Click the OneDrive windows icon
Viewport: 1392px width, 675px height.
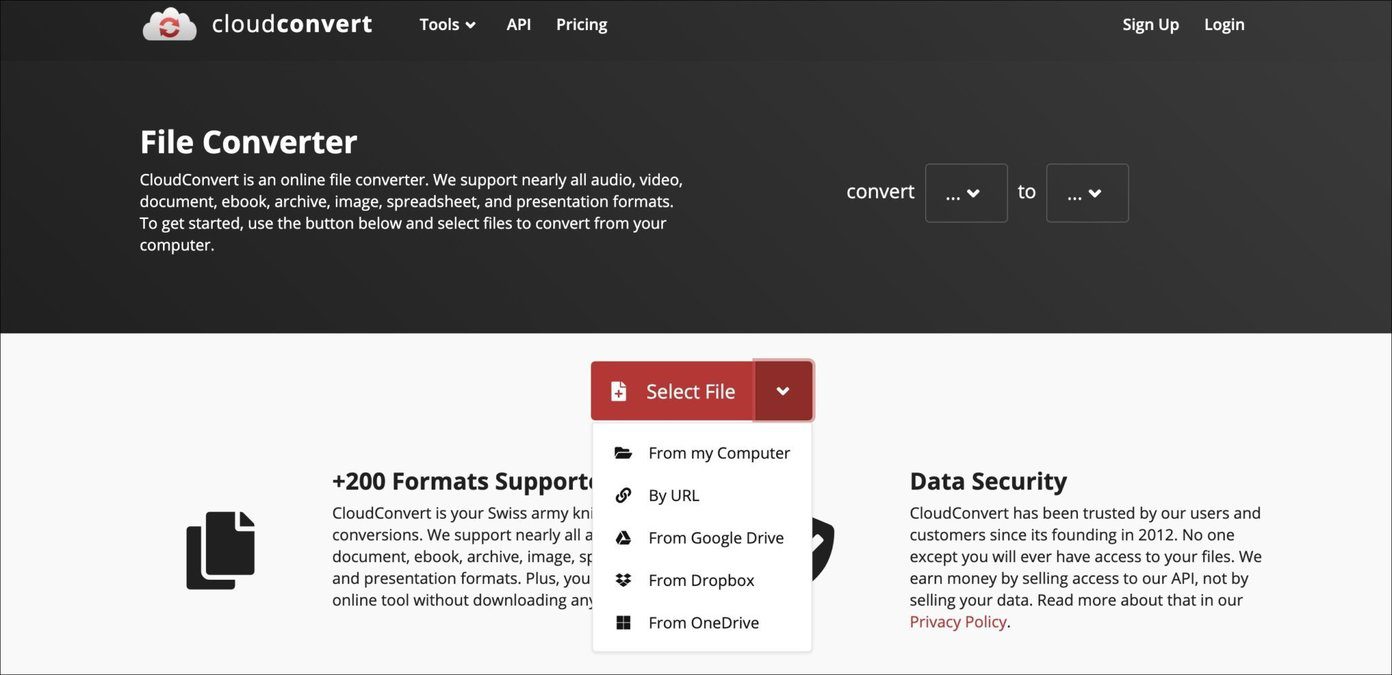point(623,623)
